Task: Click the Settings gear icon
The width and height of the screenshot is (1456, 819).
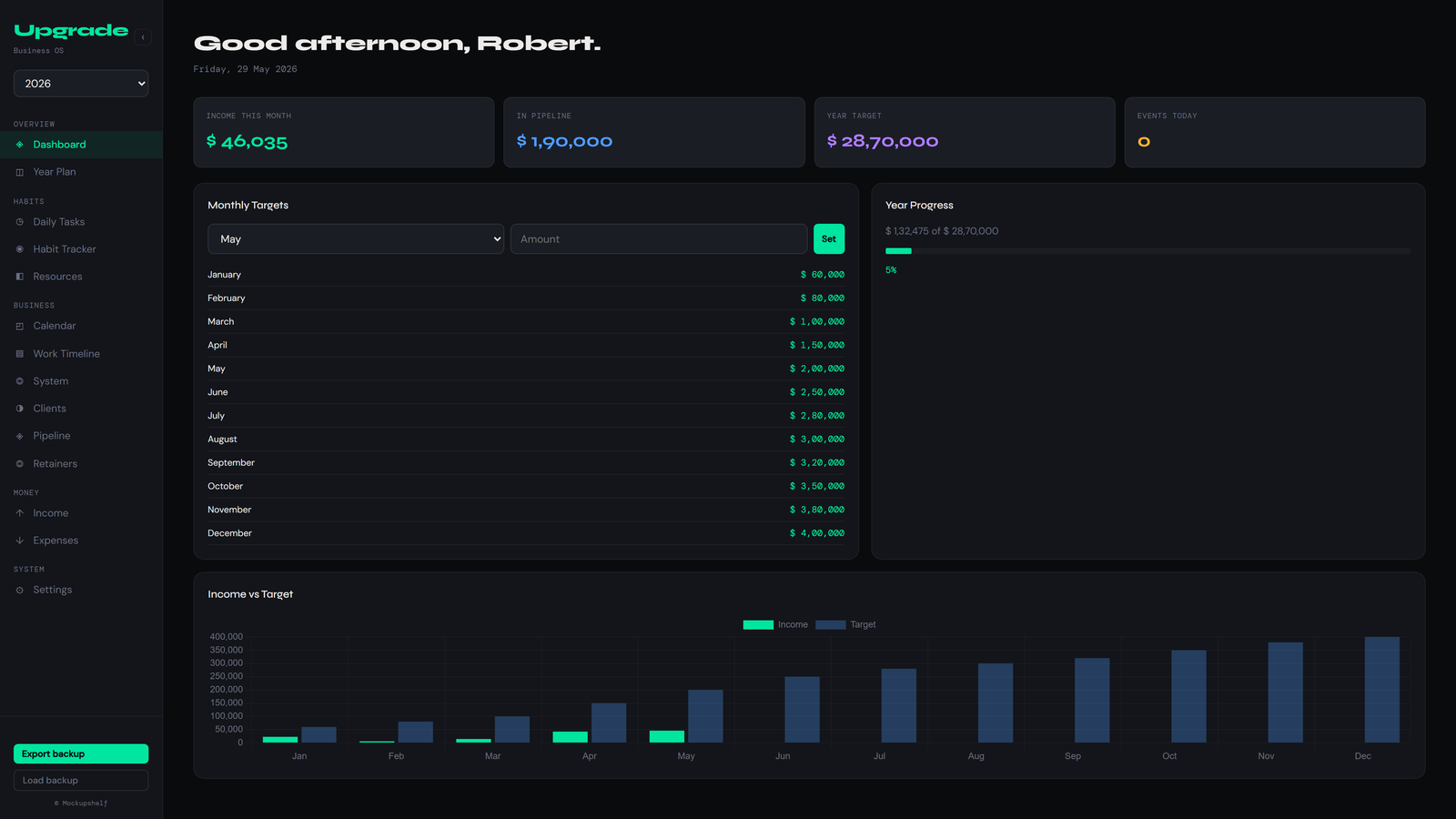Action: (x=20, y=590)
